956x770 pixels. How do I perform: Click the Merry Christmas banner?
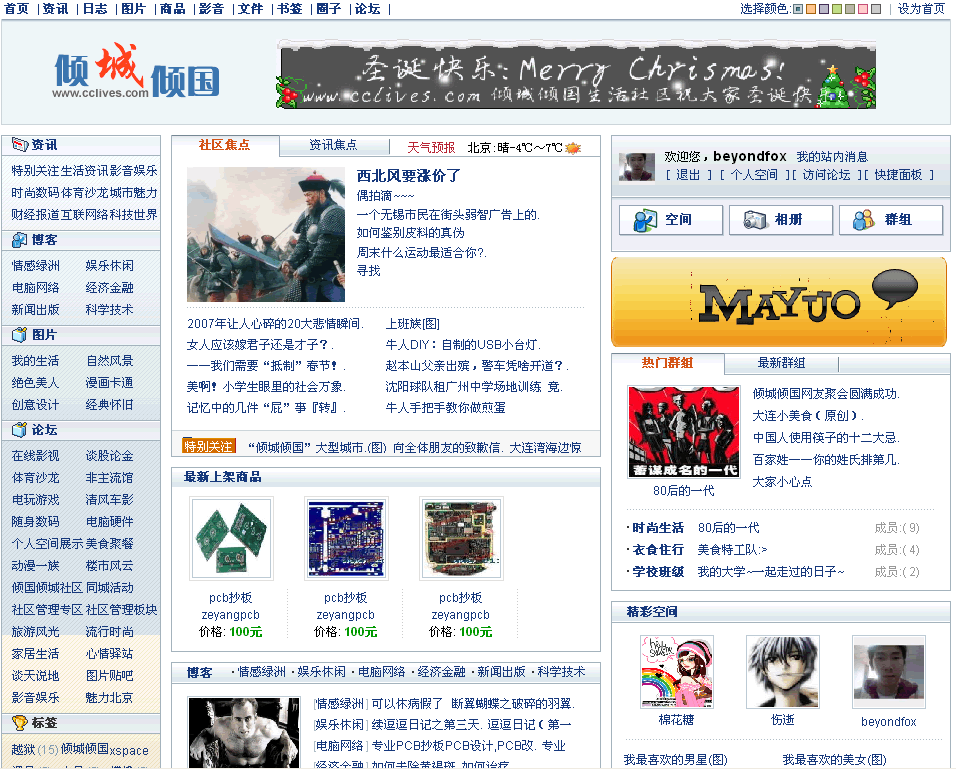(576, 74)
